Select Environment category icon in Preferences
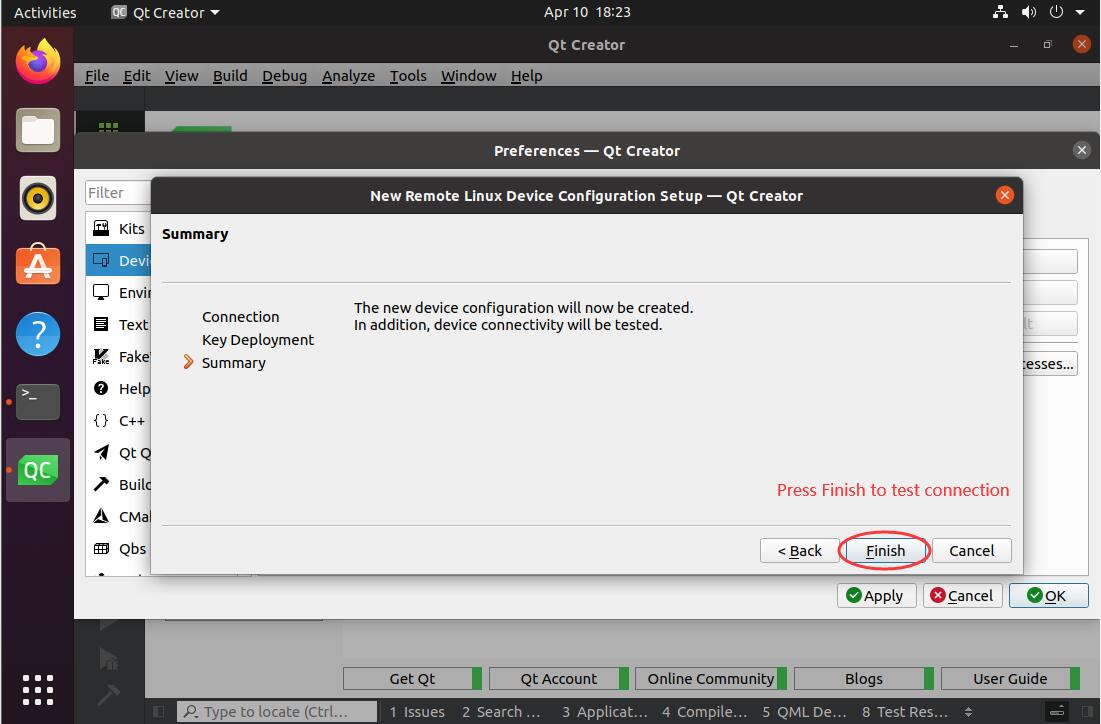Screen dimensions: 1101x724 tap(101, 292)
